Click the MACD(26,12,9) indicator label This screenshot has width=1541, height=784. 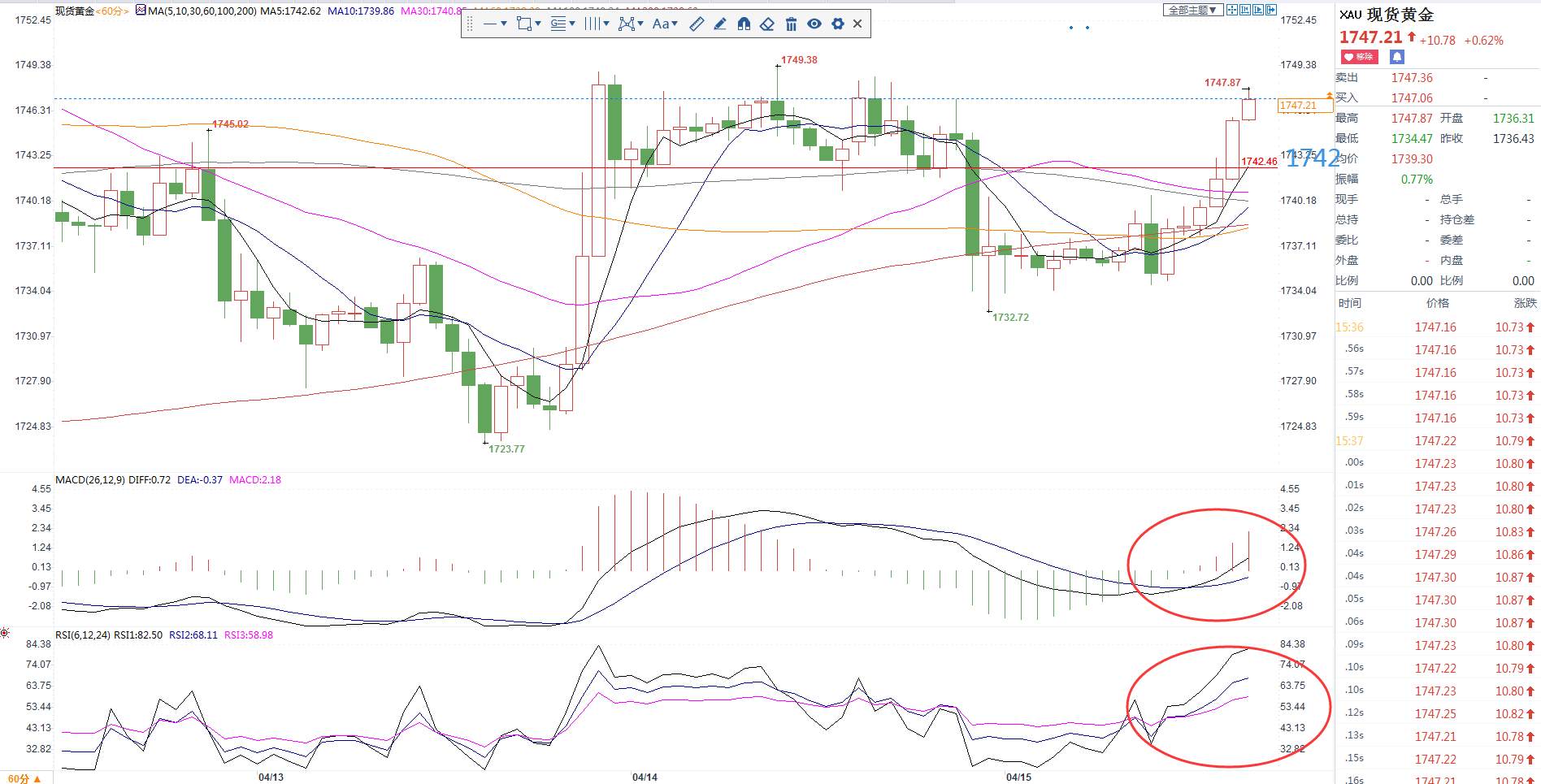pos(90,480)
